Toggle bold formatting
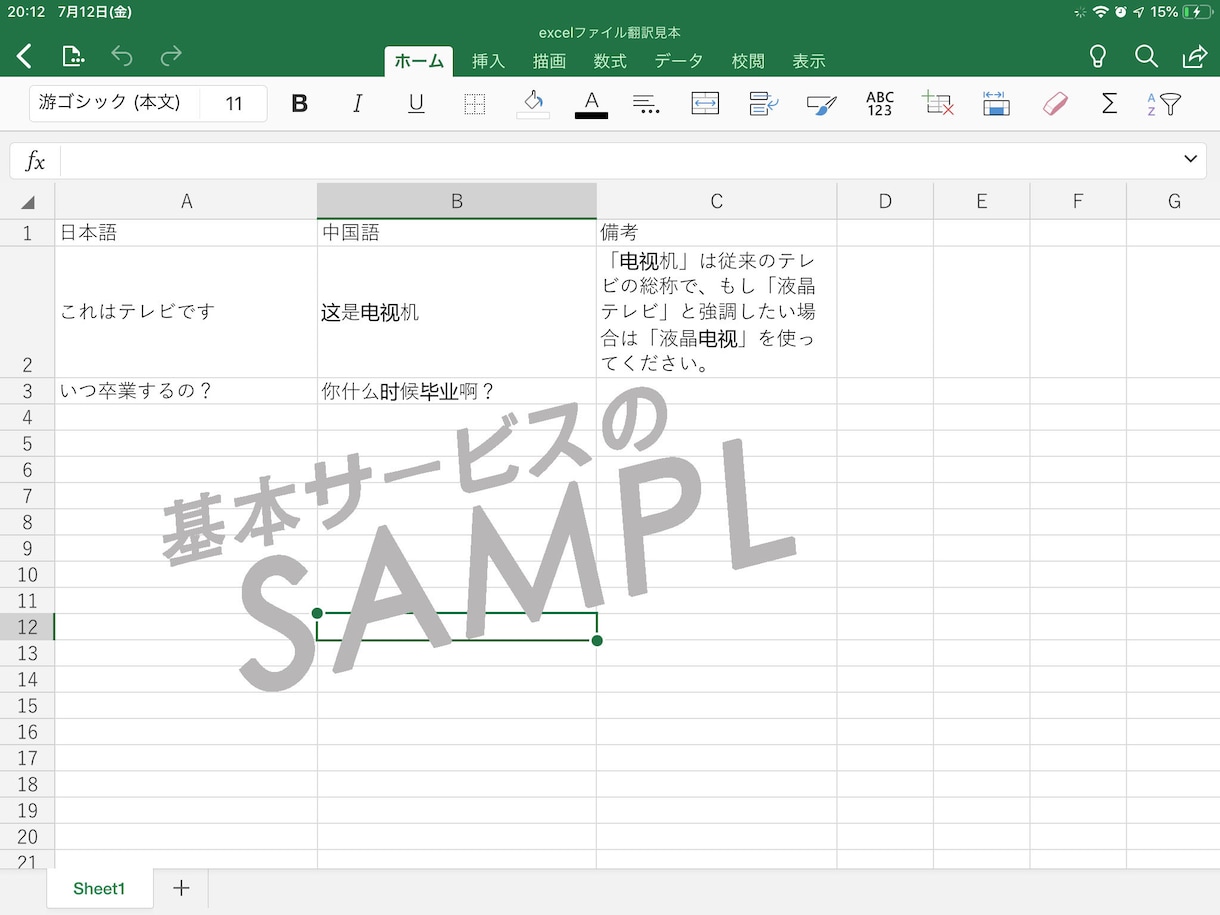 [x=299, y=104]
